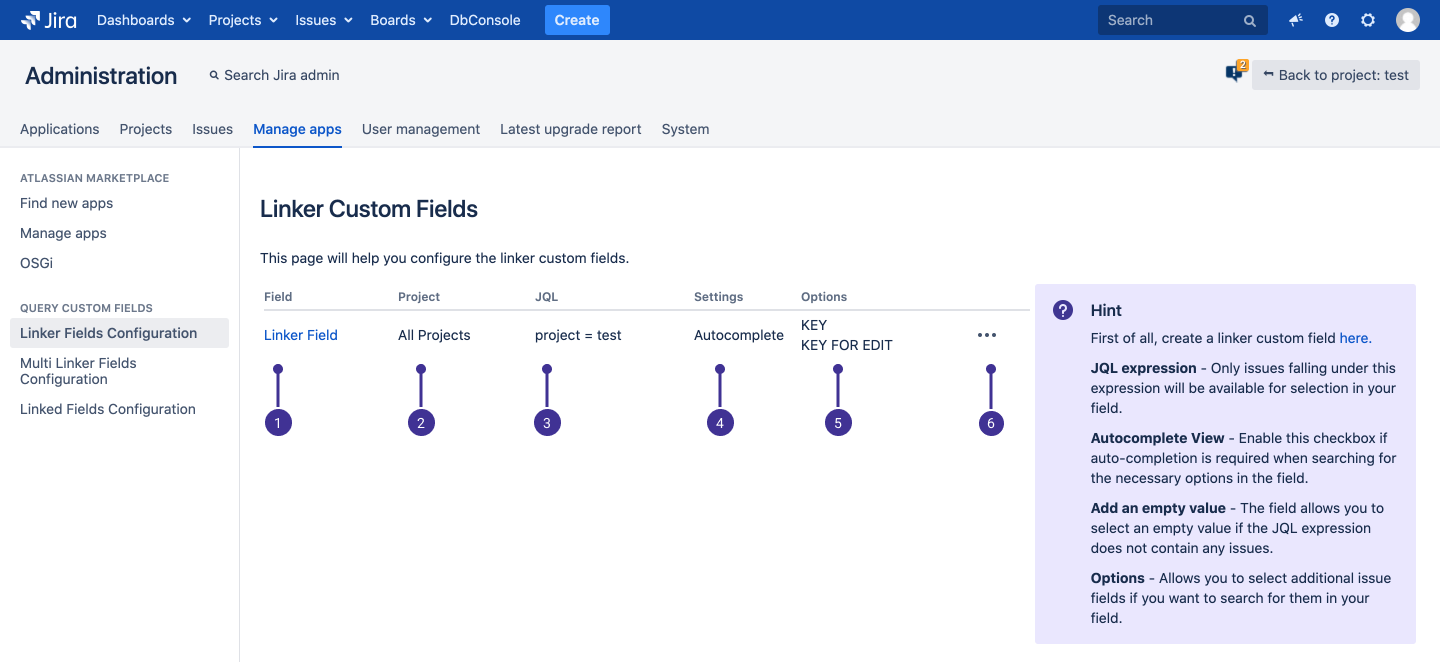Open the notification icon with badge 2
The height and width of the screenshot is (662, 1440).
coord(1234,74)
